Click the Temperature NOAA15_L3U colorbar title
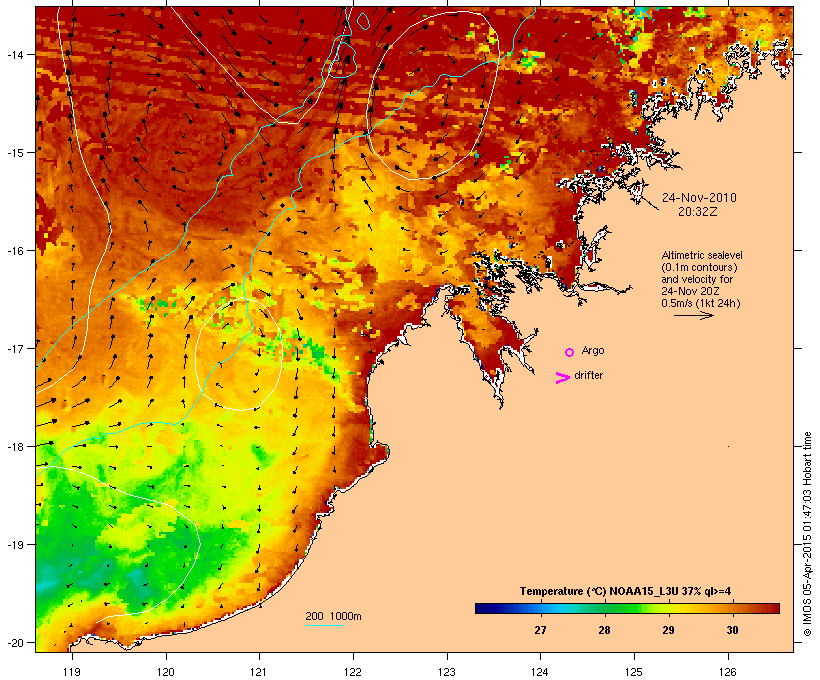The height and width of the screenshot is (680, 820). pyautogui.click(x=625, y=591)
